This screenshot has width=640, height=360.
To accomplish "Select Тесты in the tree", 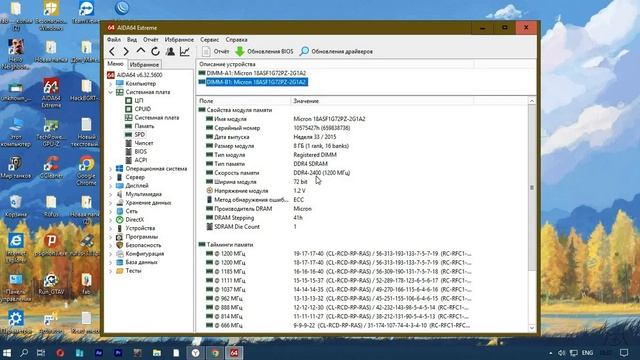I will (129, 271).
